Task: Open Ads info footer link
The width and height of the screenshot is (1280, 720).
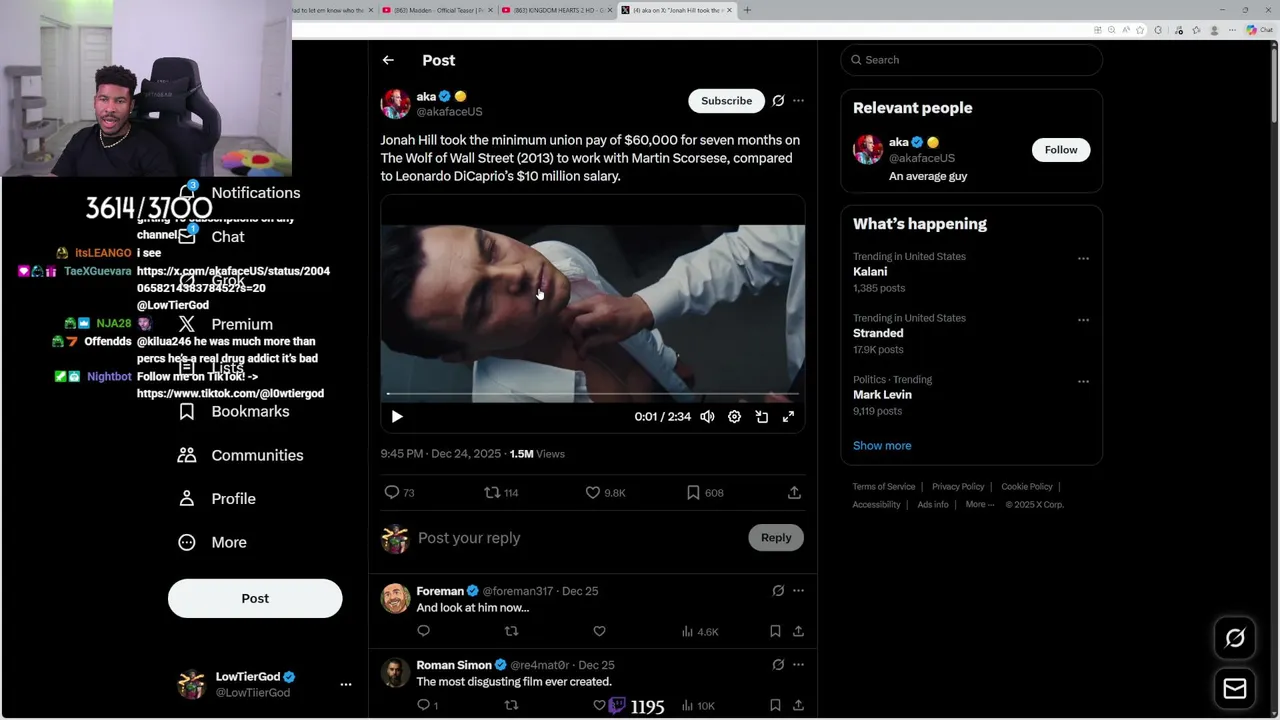Action: point(933,505)
